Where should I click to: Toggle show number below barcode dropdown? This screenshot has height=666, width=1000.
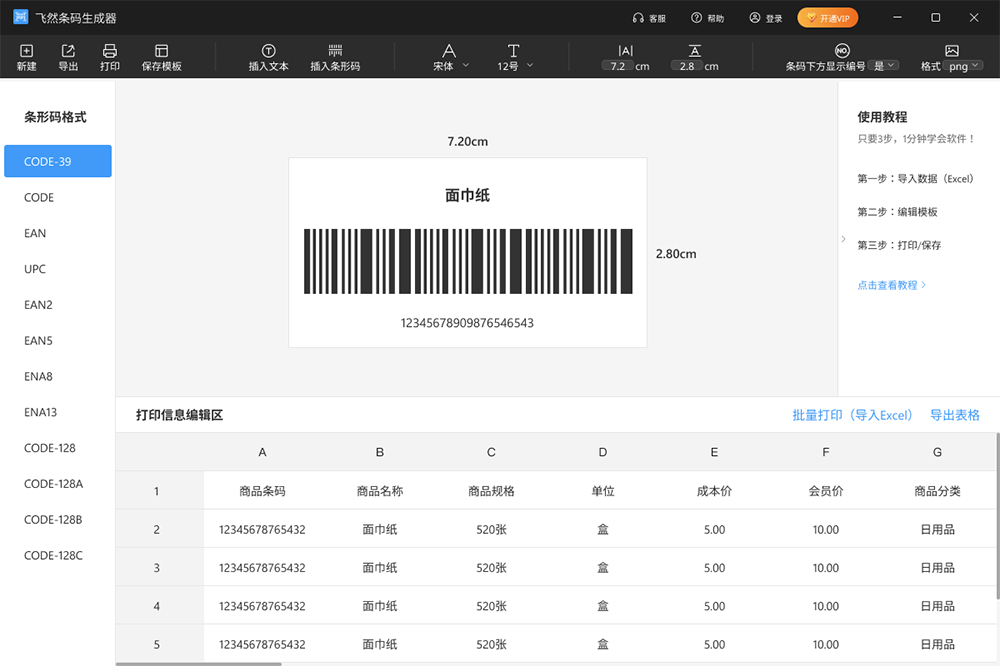click(885, 66)
